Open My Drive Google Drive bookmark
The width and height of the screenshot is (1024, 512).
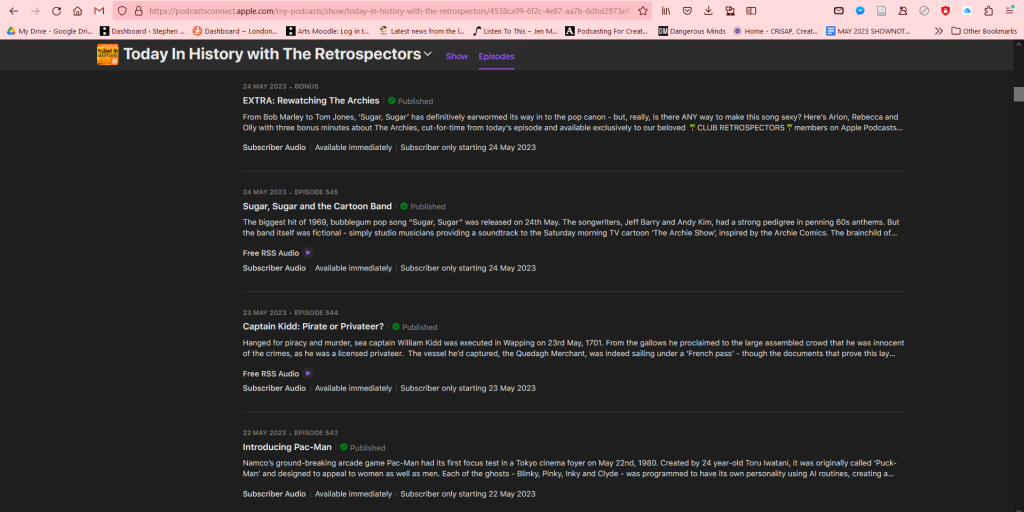(50, 31)
